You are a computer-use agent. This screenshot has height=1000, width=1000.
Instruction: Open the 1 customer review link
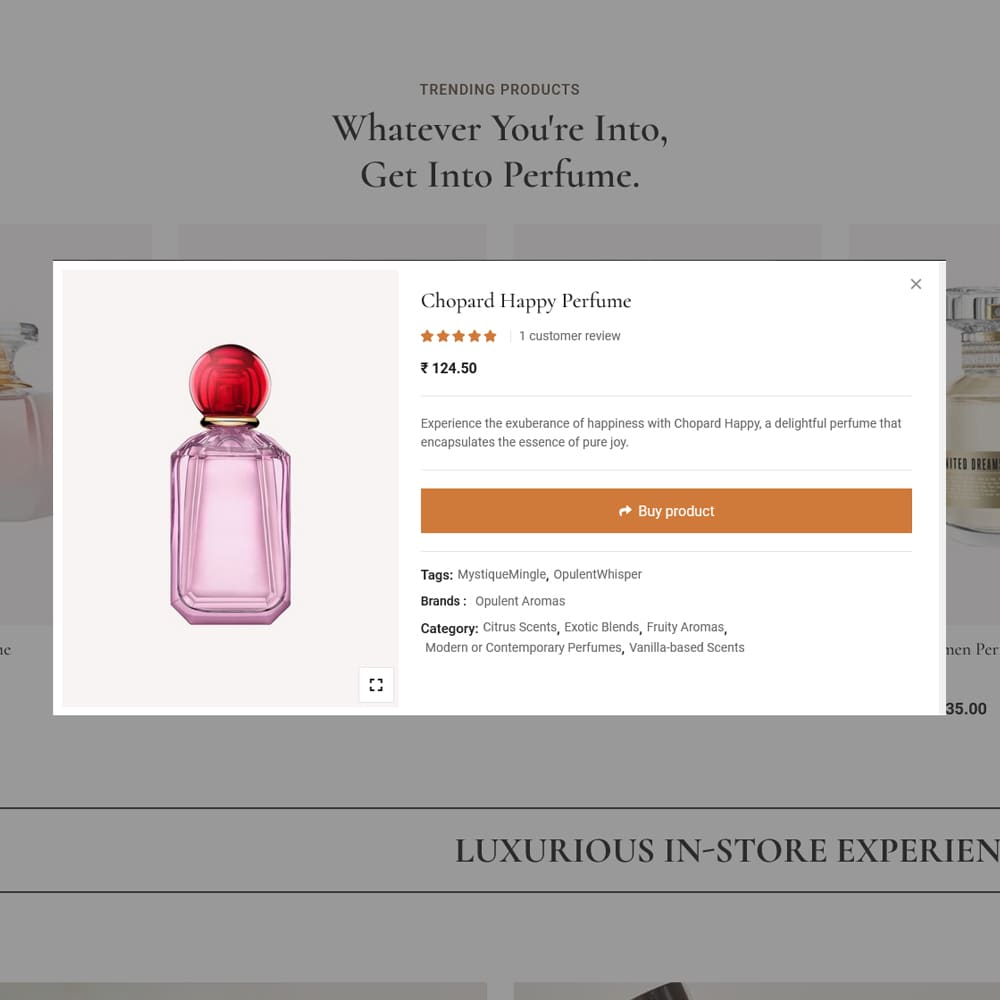(x=570, y=336)
